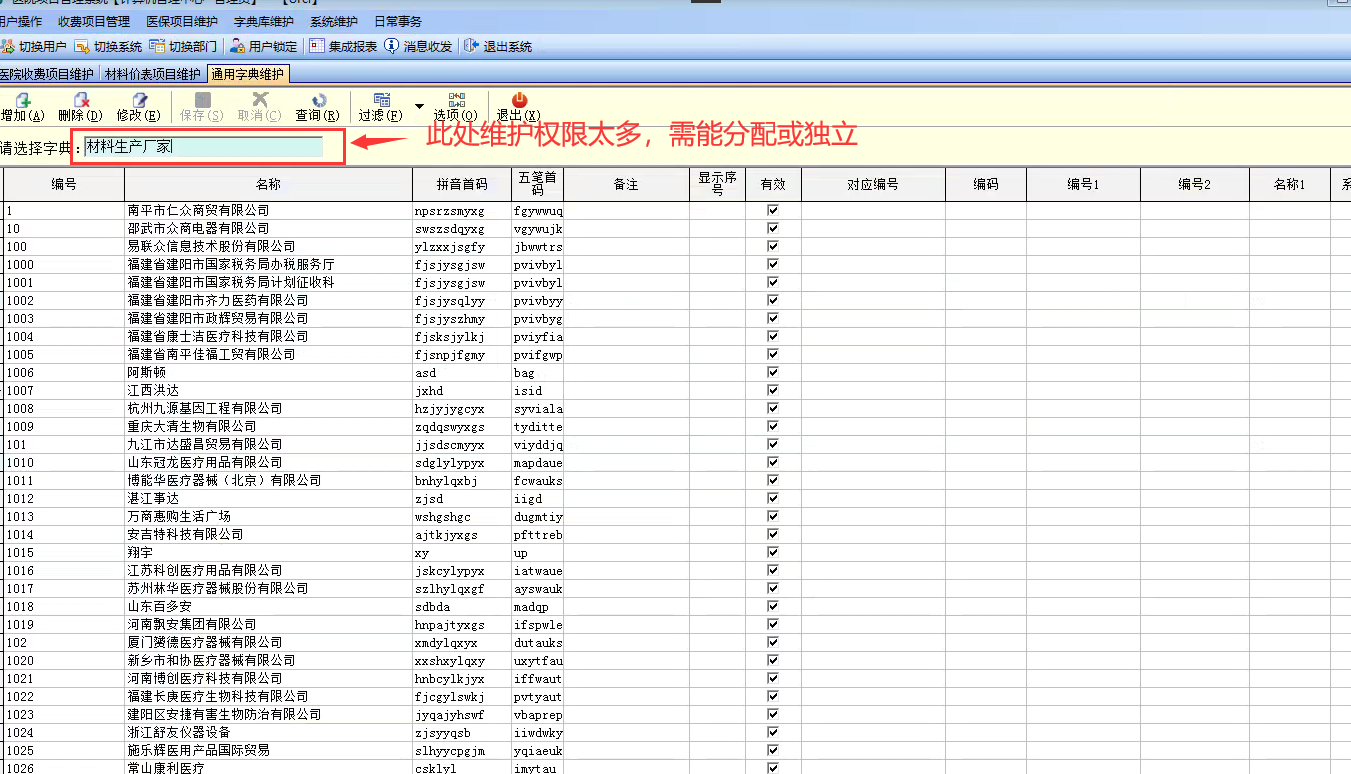
Task: Click the 退出(X) red power icon
Action: tap(519, 100)
